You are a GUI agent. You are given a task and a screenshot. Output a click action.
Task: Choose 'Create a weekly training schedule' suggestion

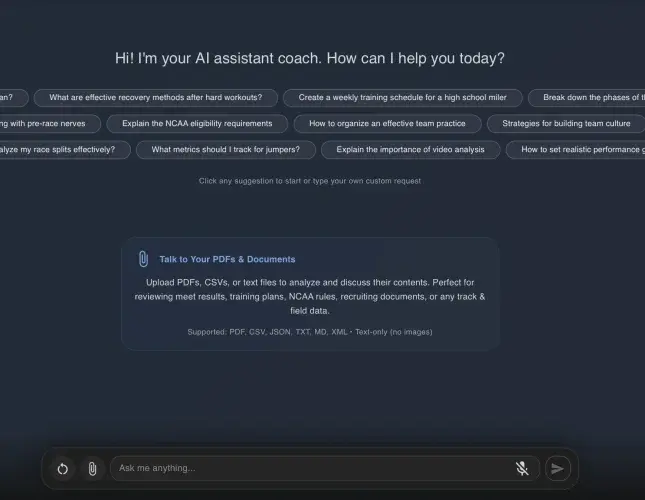coord(402,98)
